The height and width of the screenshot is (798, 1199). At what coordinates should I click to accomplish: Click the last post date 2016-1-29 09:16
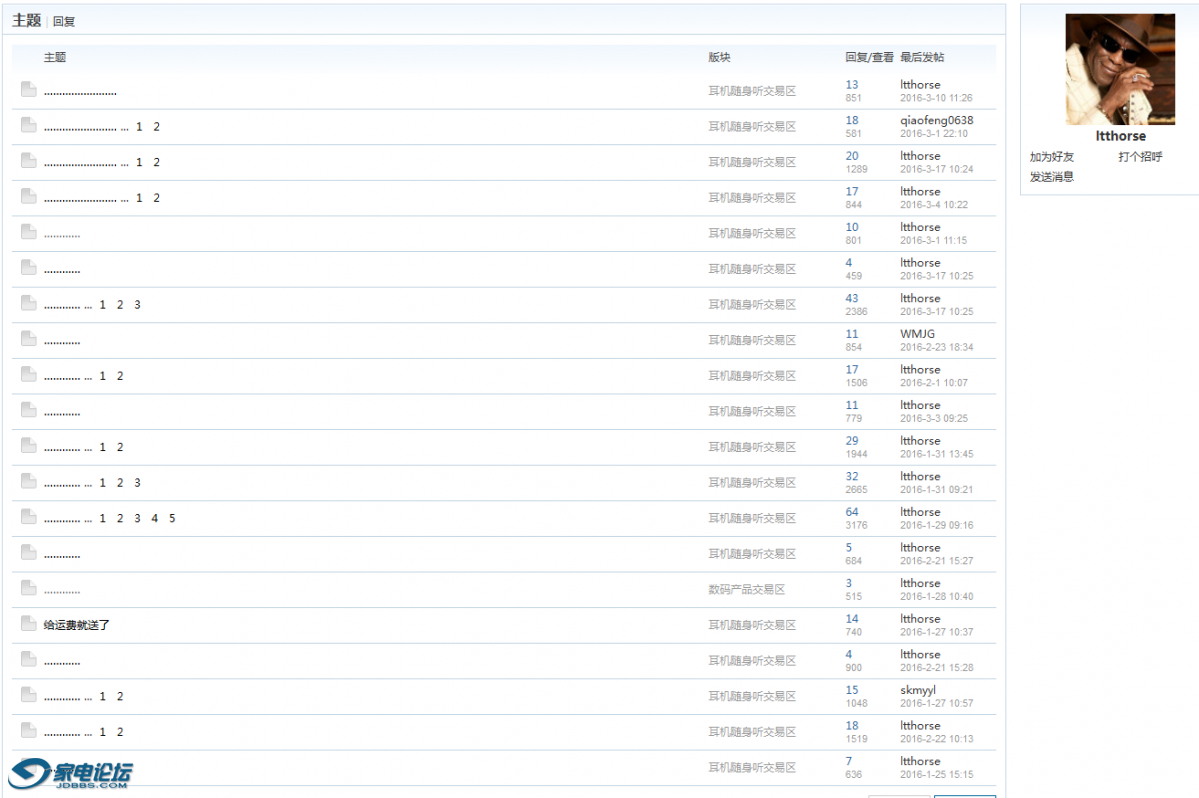[937, 525]
